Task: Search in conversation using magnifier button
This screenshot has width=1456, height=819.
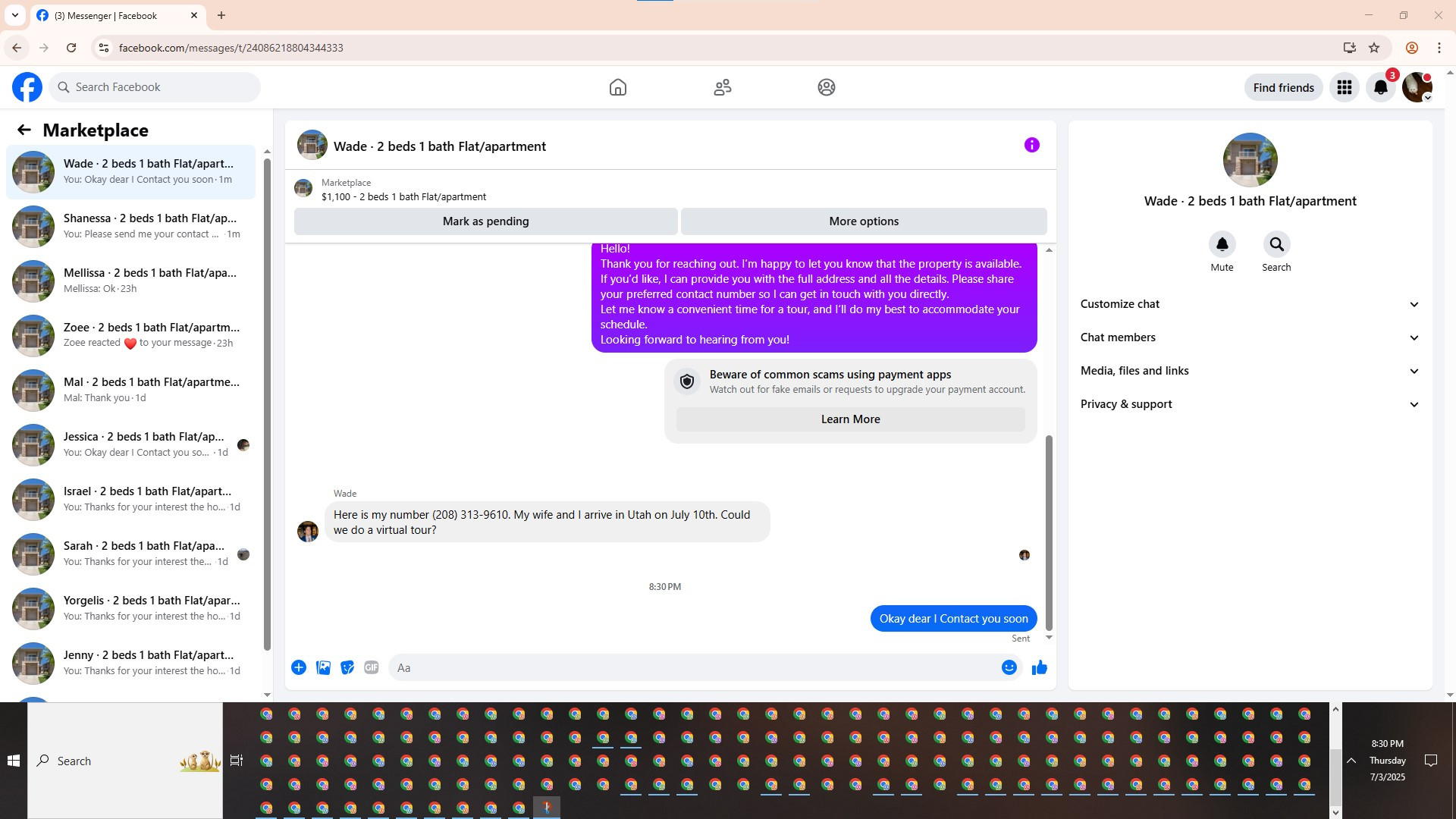Action: click(1276, 244)
